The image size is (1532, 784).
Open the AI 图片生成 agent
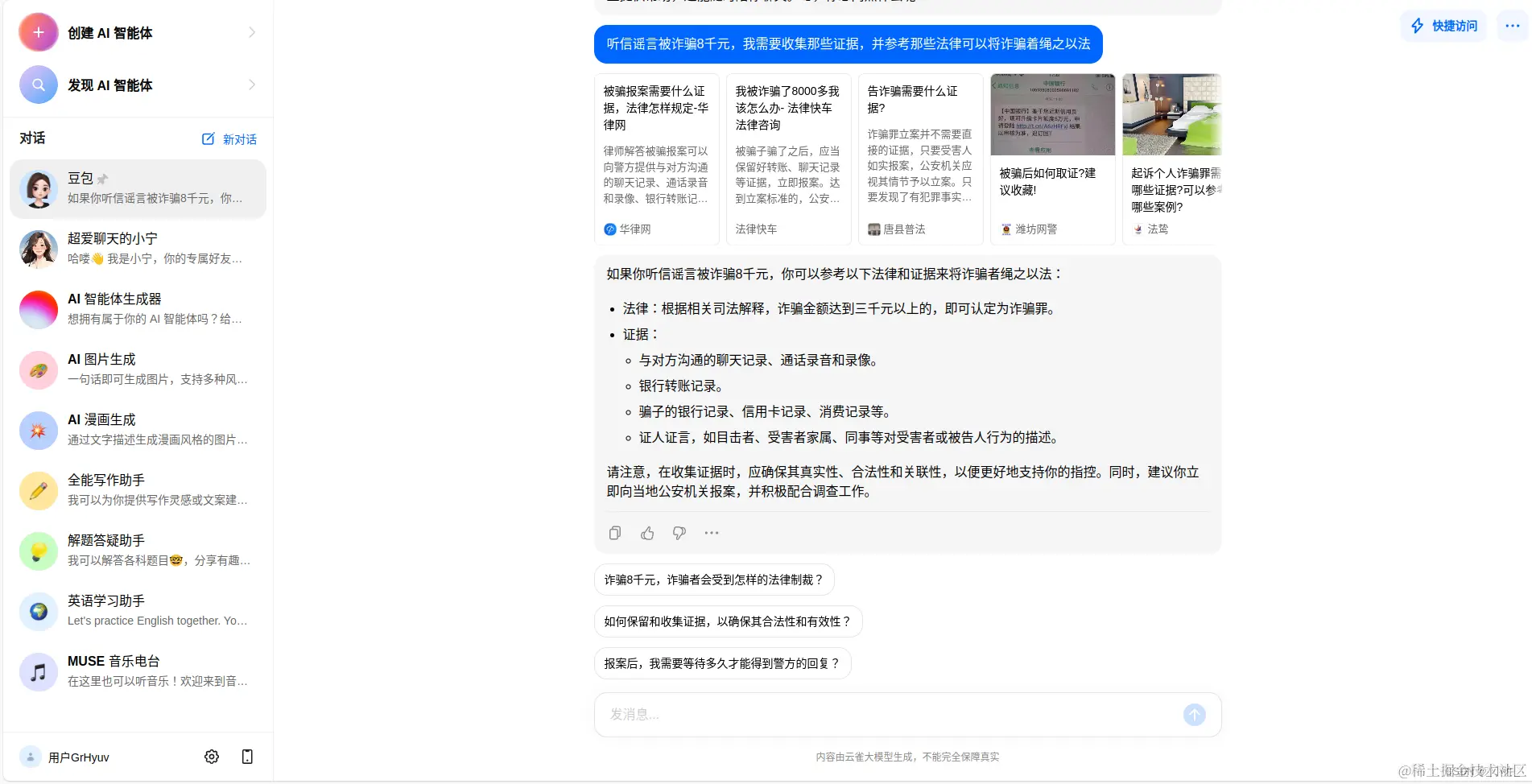pos(137,369)
